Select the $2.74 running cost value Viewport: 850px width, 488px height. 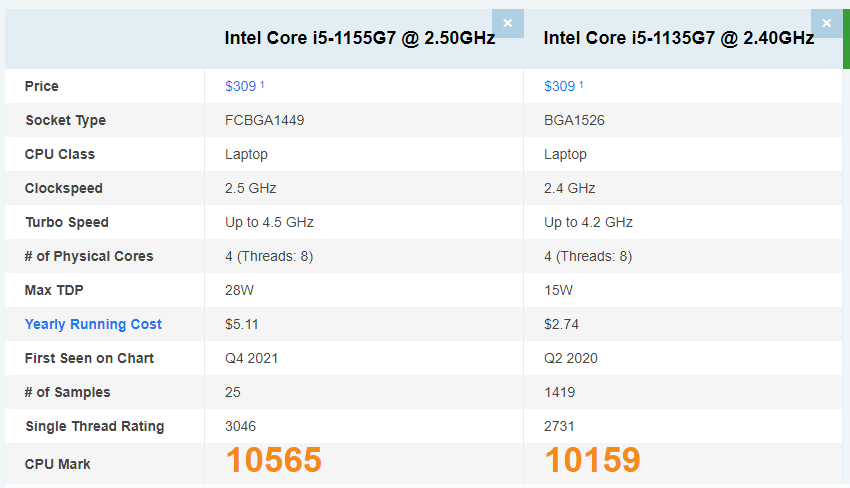point(561,324)
